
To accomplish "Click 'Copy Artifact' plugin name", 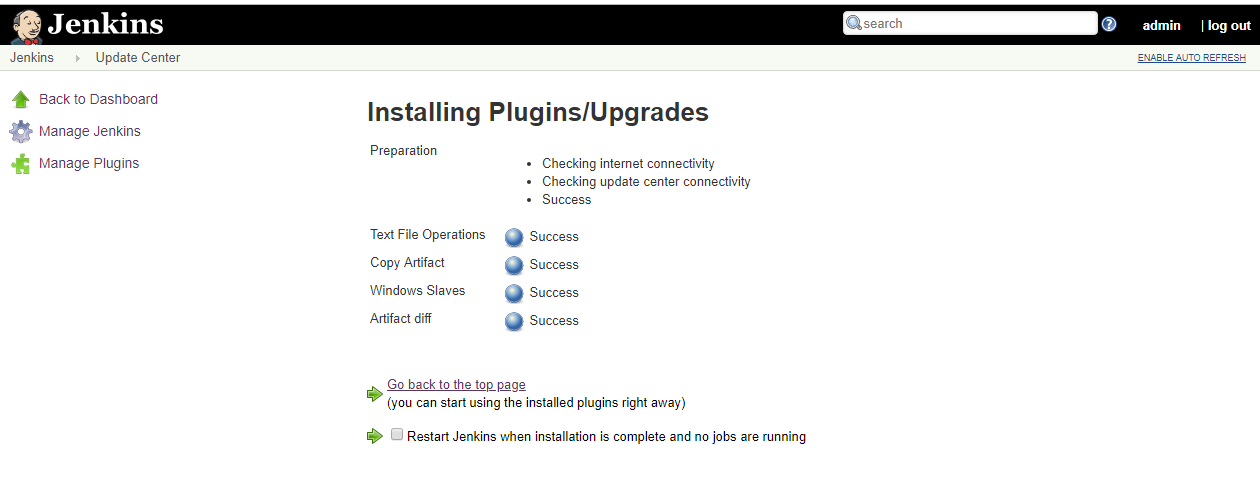I will coord(407,263).
